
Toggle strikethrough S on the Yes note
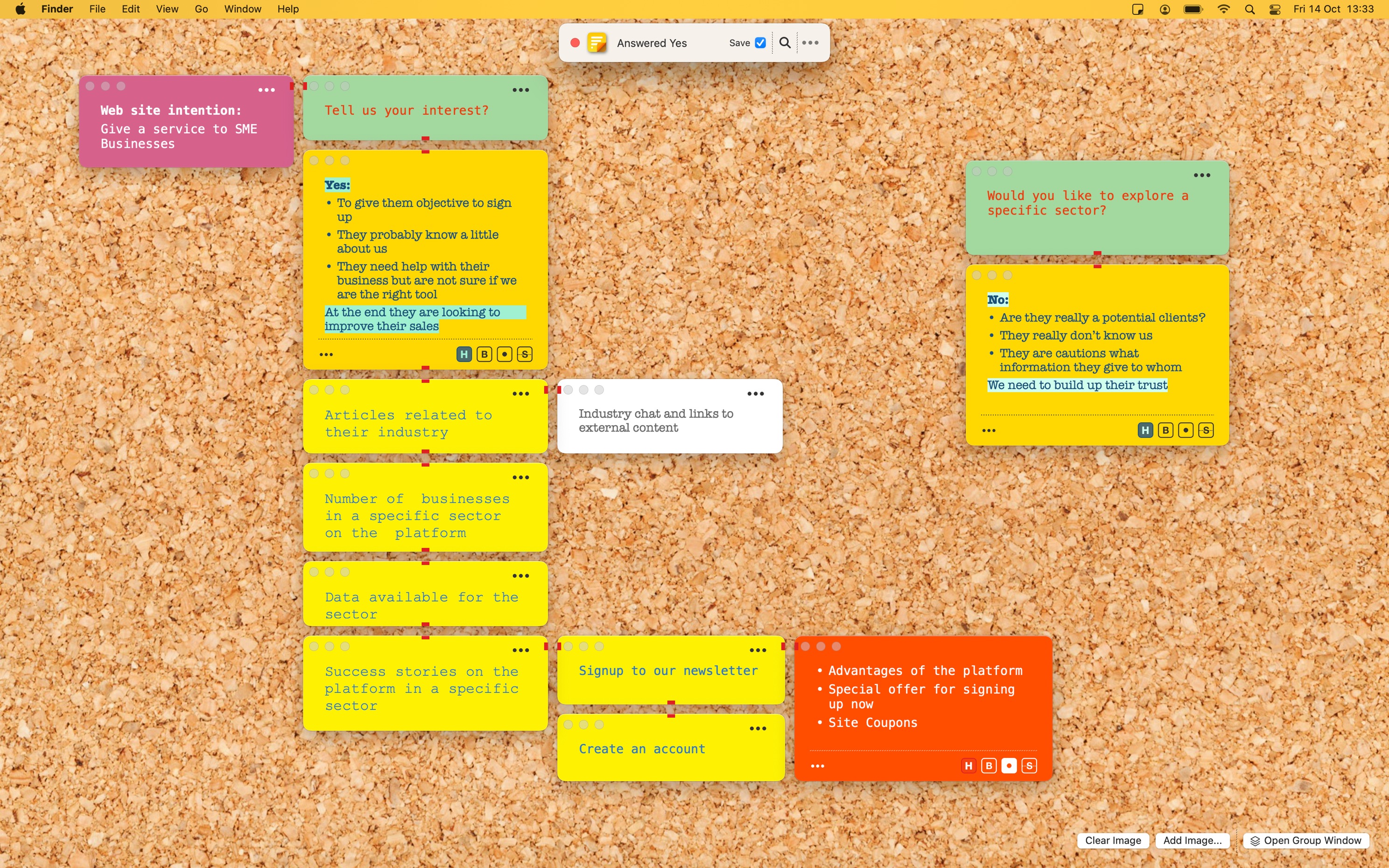pyautogui.click(x=525, y=355)
